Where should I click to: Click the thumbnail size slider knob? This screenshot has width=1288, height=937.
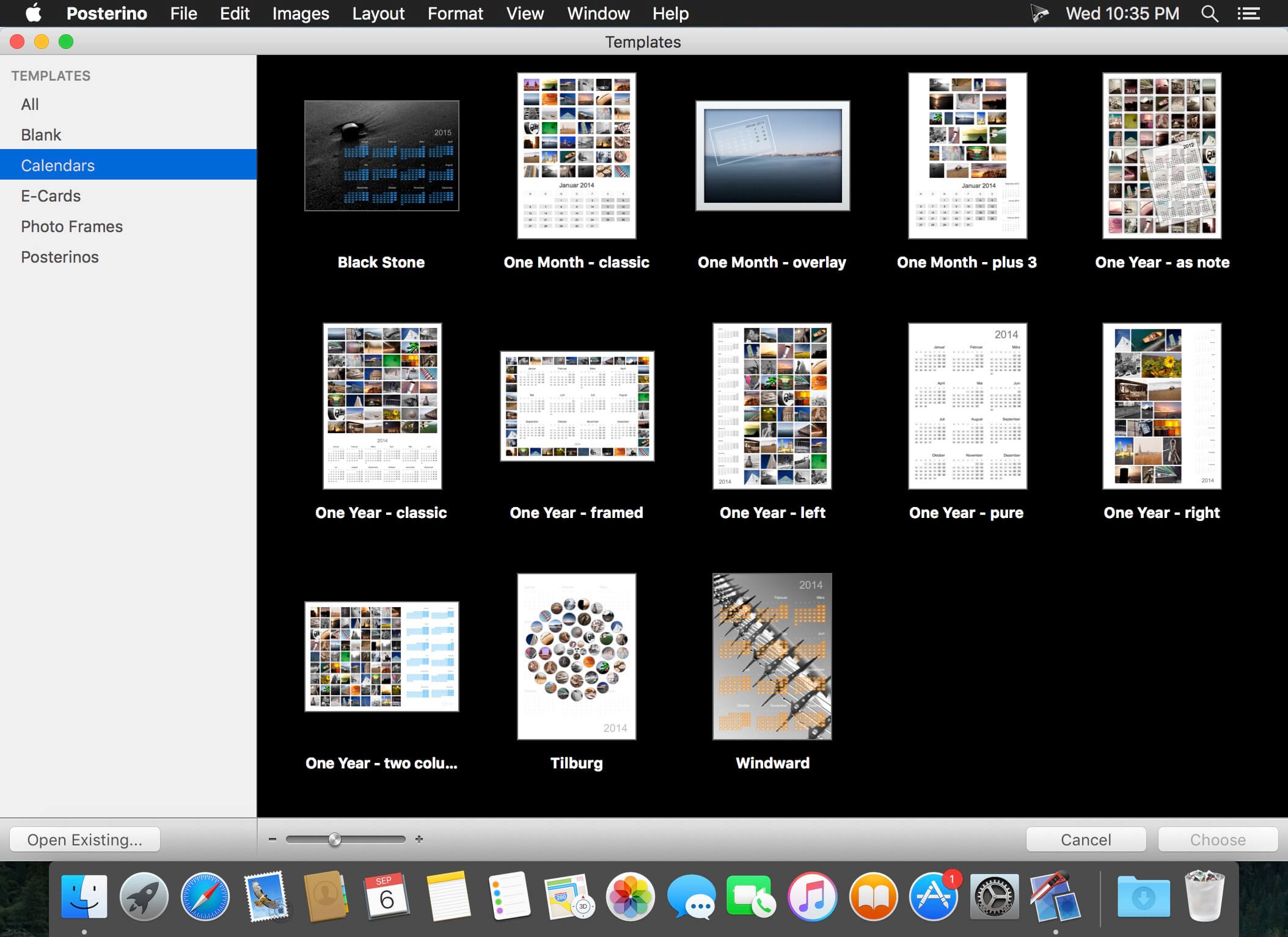point(335,839)
